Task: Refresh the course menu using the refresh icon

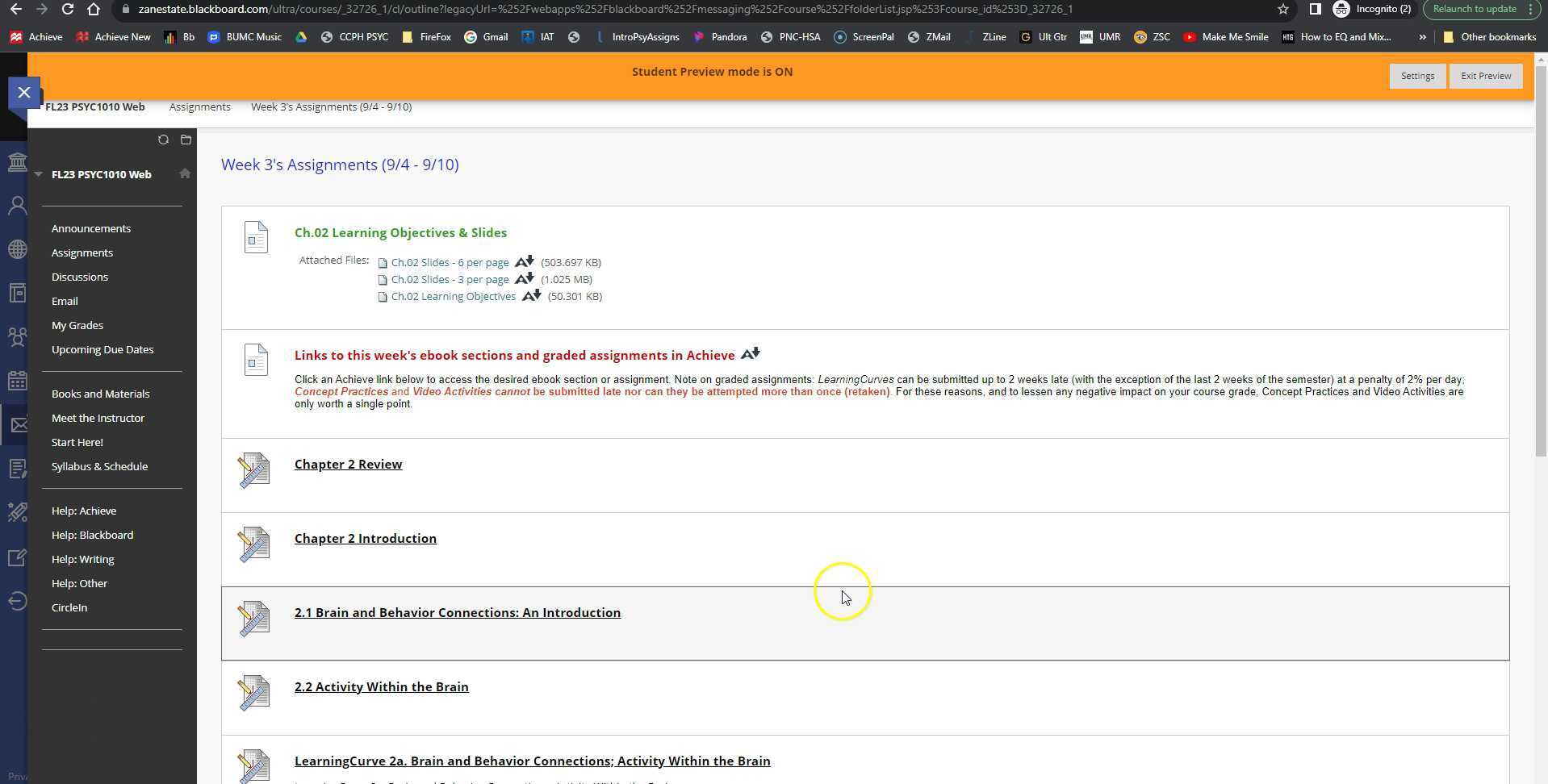Action: [x=164, y=140]
